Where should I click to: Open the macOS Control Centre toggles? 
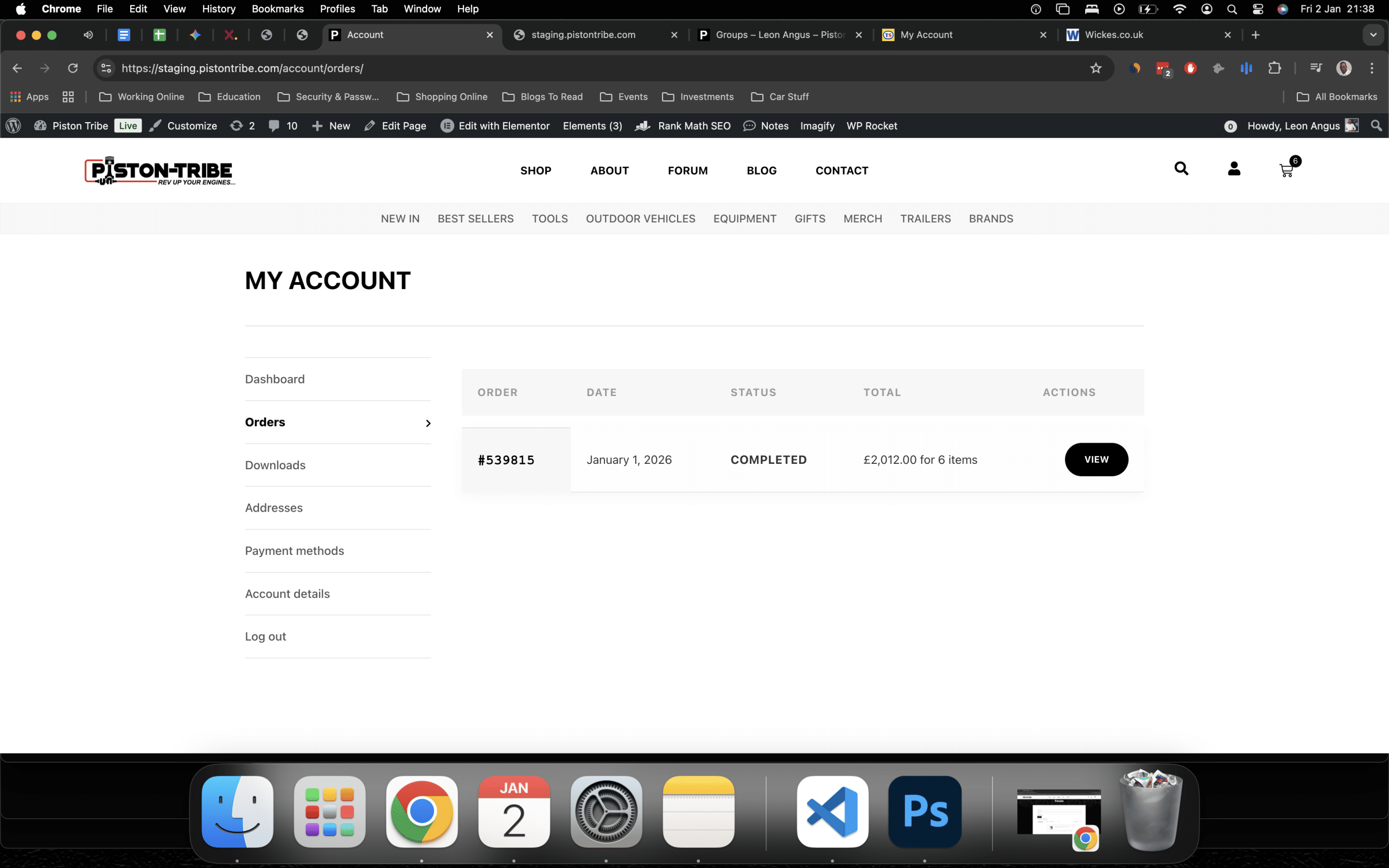1258,9
